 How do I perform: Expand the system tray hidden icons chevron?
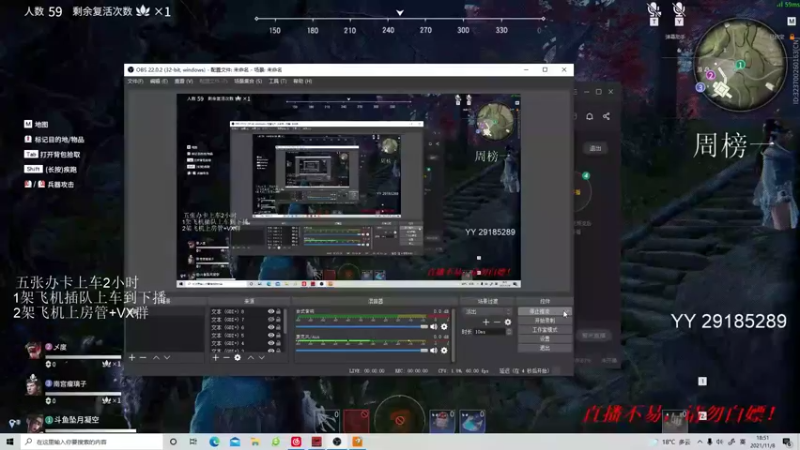pyautogui.click(x=699, y=442)
